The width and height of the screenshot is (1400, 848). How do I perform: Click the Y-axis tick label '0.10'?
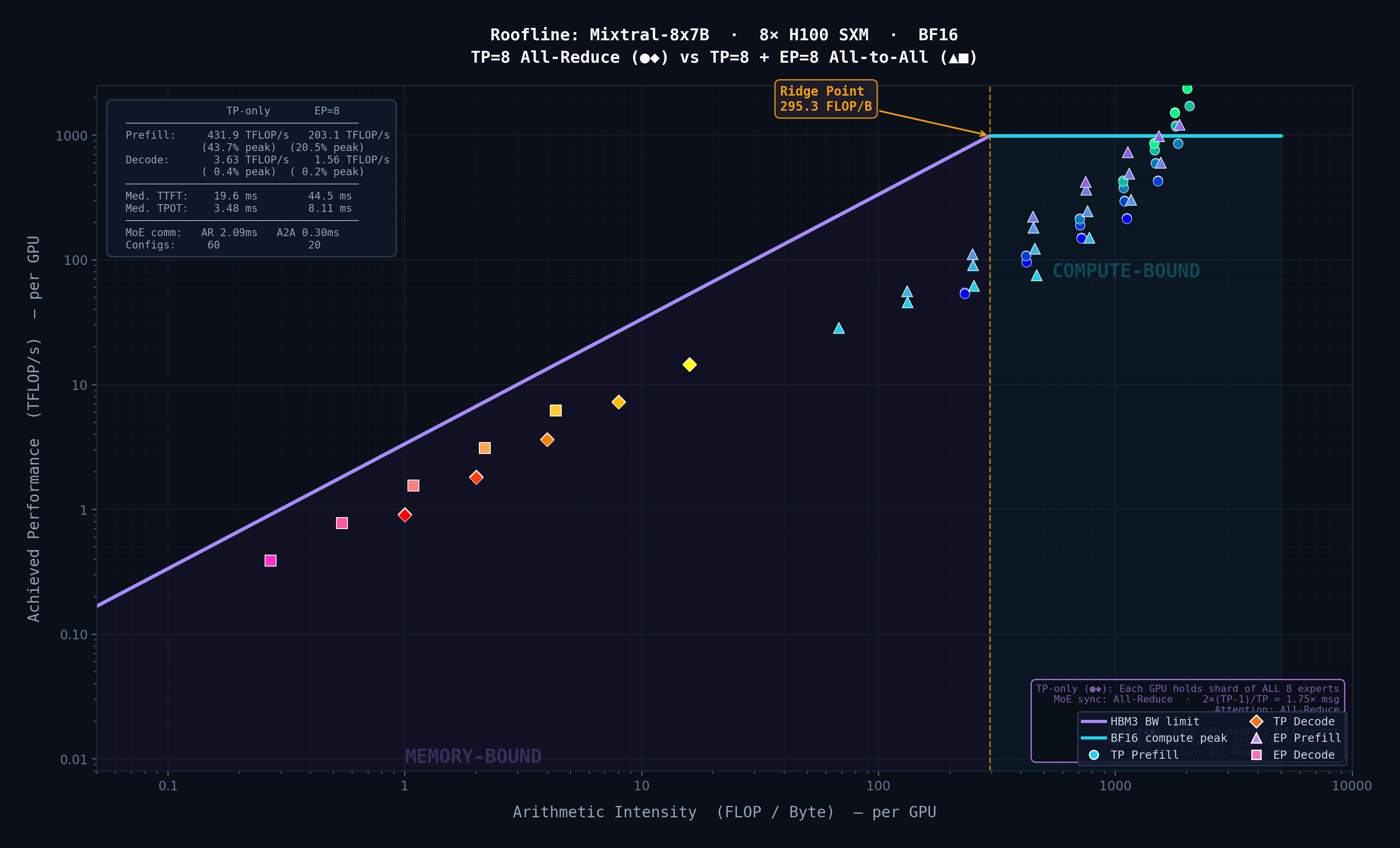[x=74, y=634]
